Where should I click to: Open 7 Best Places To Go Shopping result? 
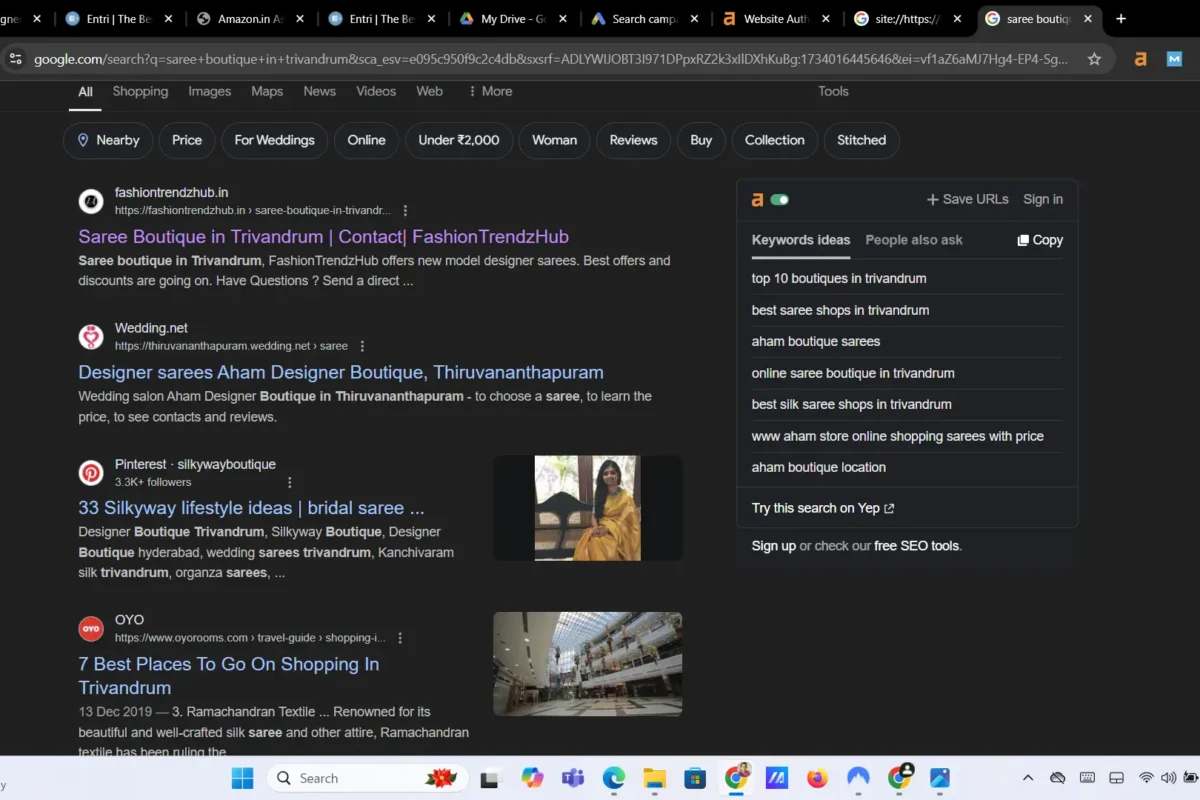click(x=229, y=676)
